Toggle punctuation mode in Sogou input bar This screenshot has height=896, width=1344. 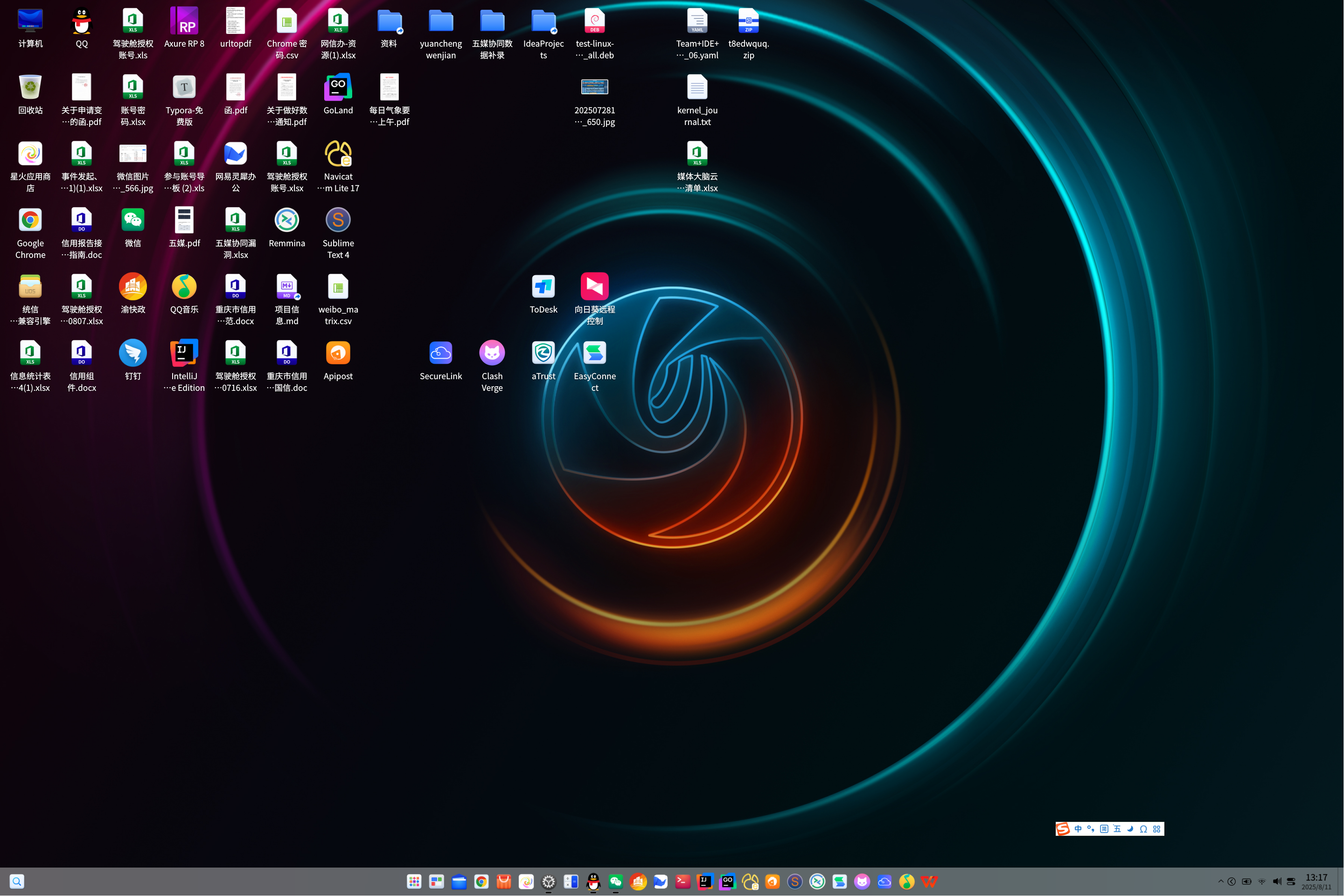[x=1091, y=828]
